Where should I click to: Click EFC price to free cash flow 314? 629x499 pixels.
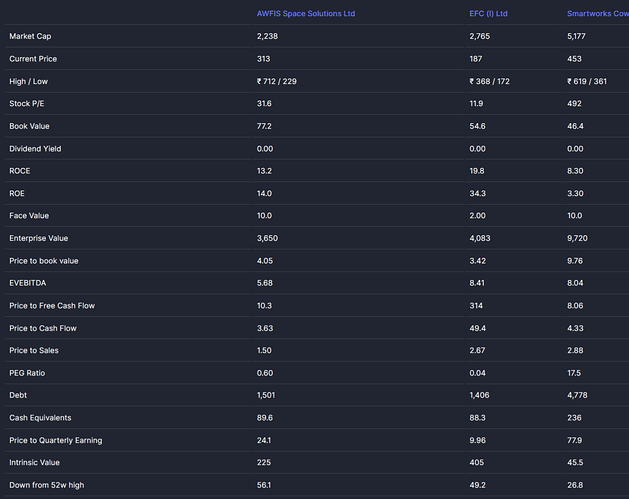pyautogui.click(x=476, y=306)
